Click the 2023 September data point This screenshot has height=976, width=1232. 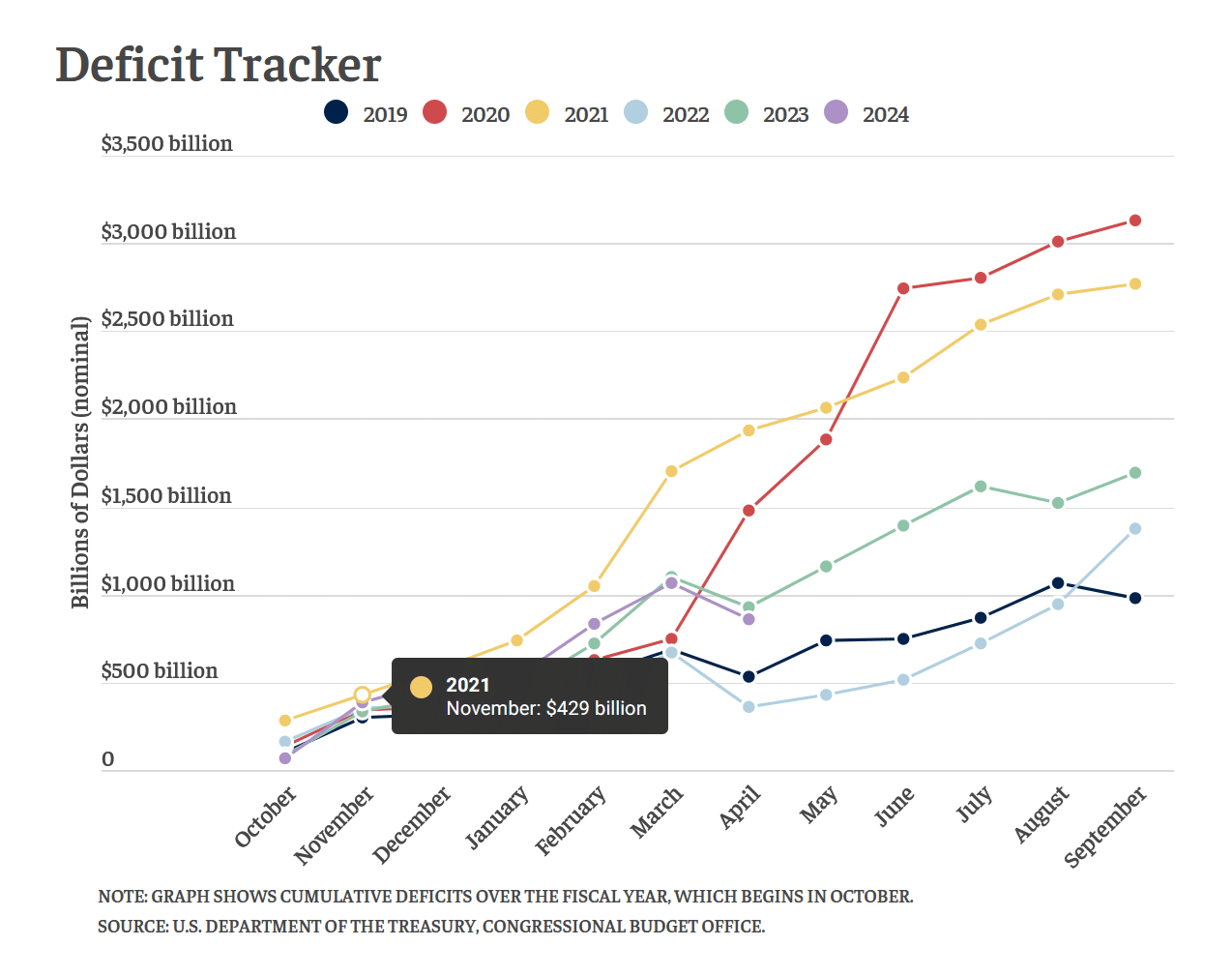click(x=1135, y=473)
